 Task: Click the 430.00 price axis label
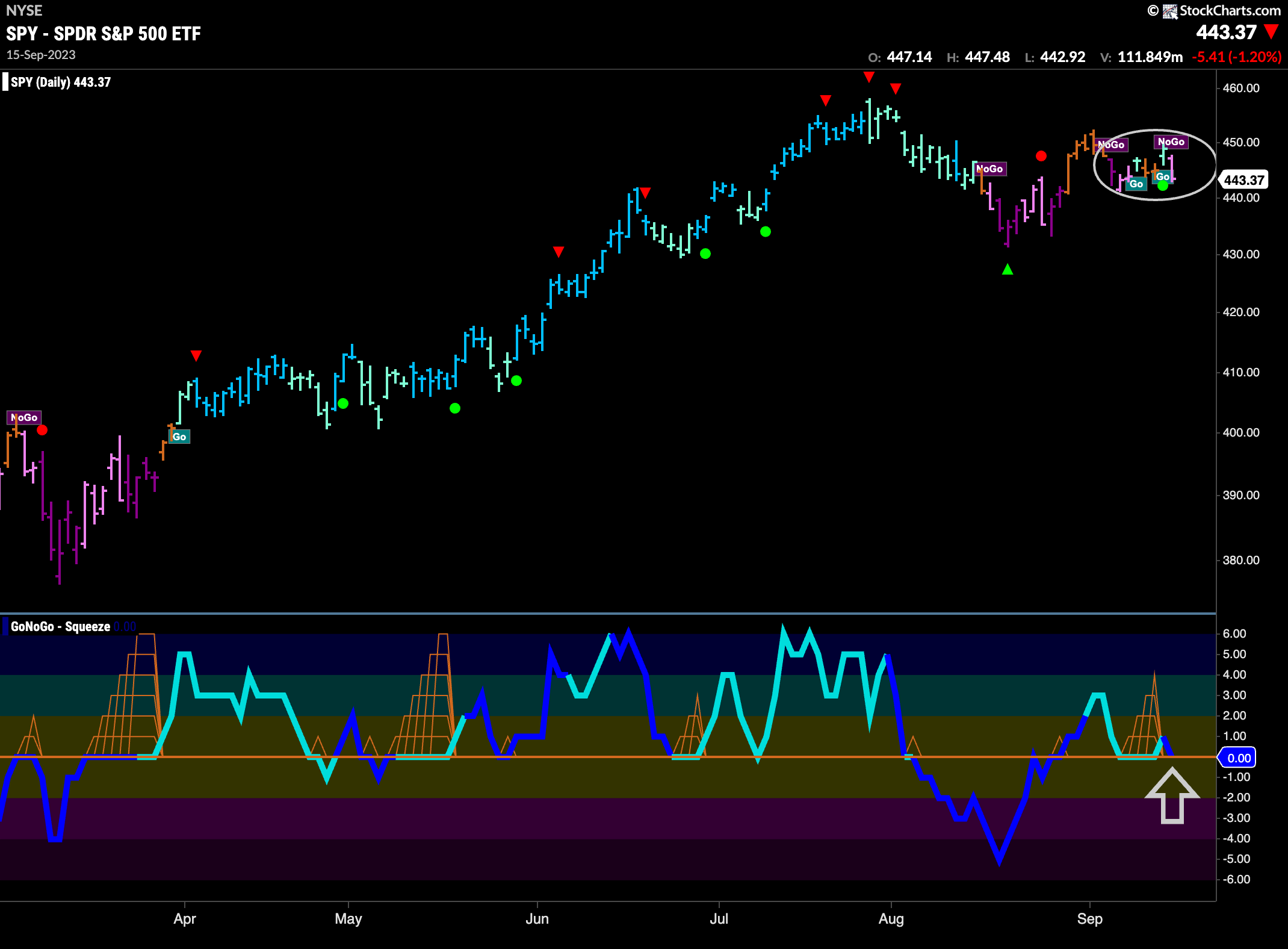click(x=1241, y=254)
